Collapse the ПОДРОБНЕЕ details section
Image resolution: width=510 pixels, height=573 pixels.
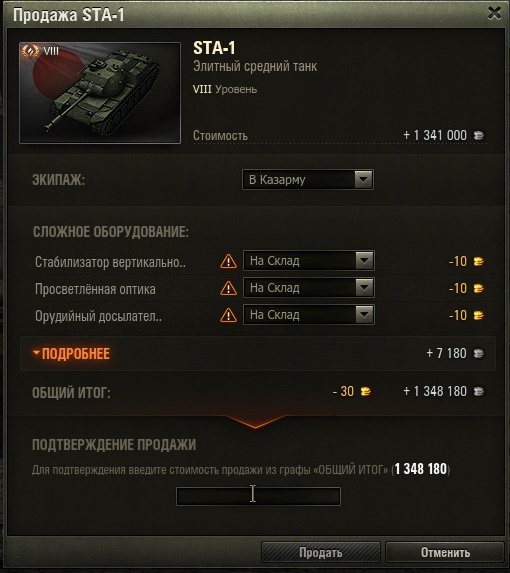click(x=72, y=353)
